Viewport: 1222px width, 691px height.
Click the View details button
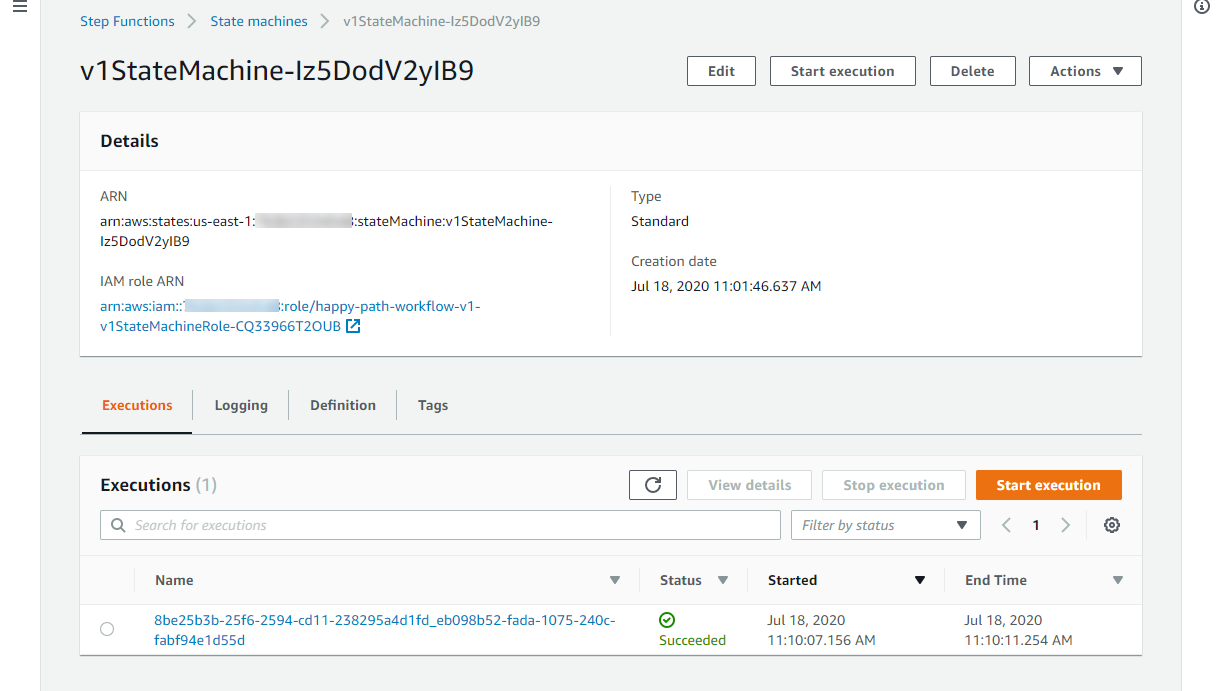[750, 485]
